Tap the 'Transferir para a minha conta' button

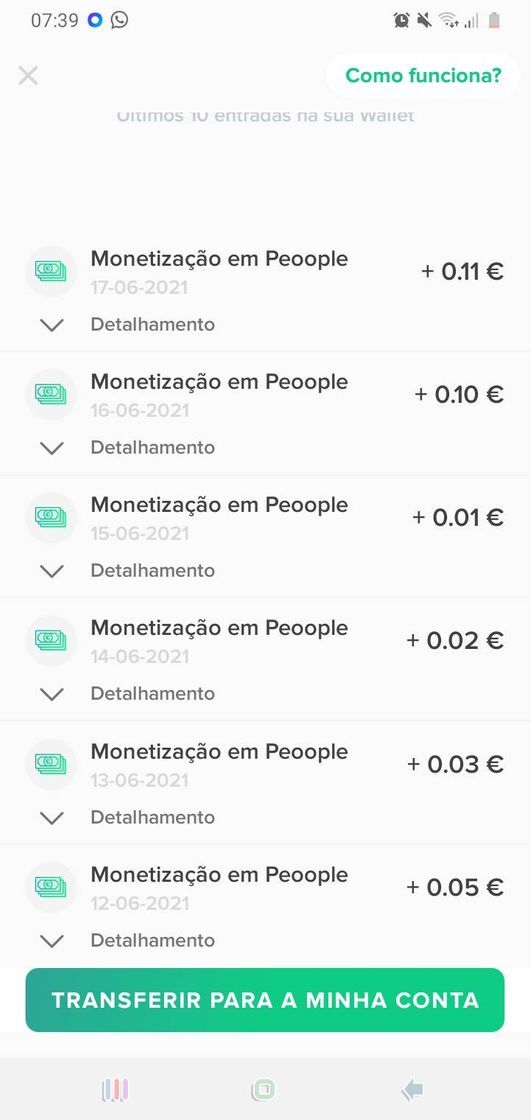[265, 999]
